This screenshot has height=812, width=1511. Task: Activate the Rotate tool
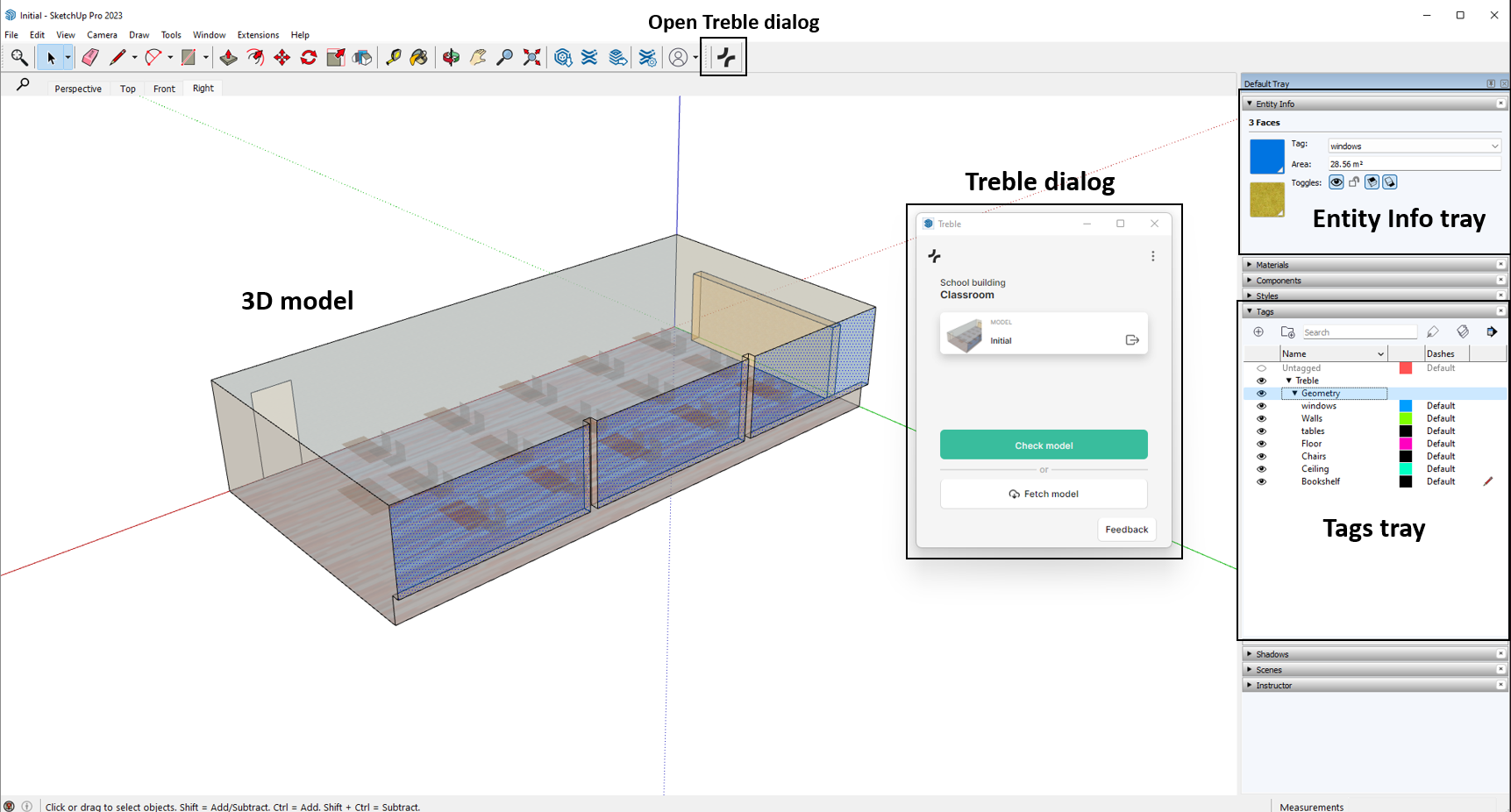click(x=309, y=58)
